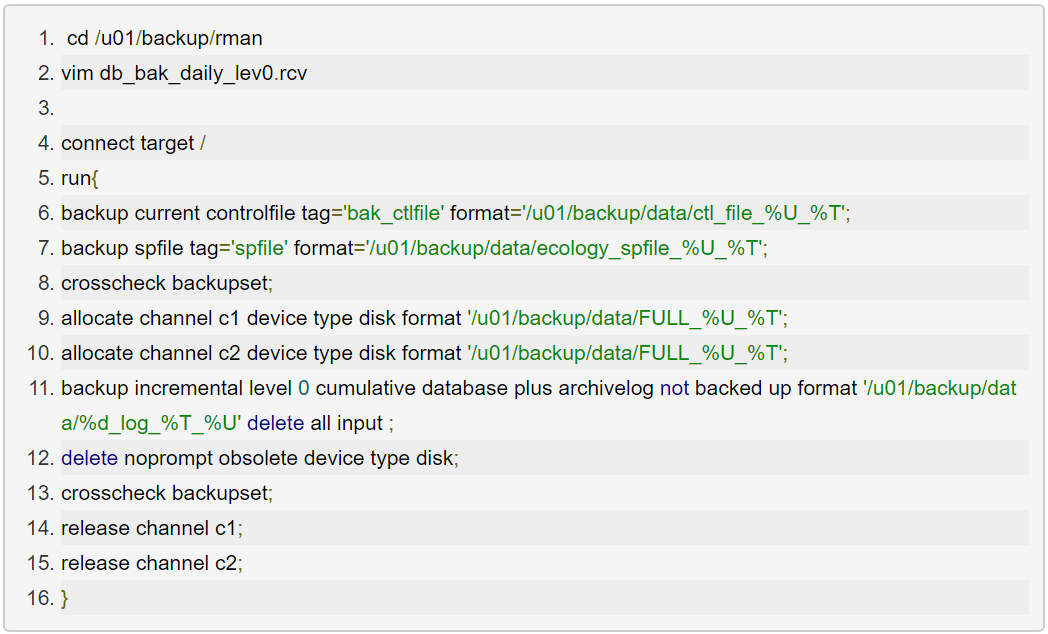
Task: Click the 'release channel c1;' line
Action: pyautogui.click(x=152, y=528)
